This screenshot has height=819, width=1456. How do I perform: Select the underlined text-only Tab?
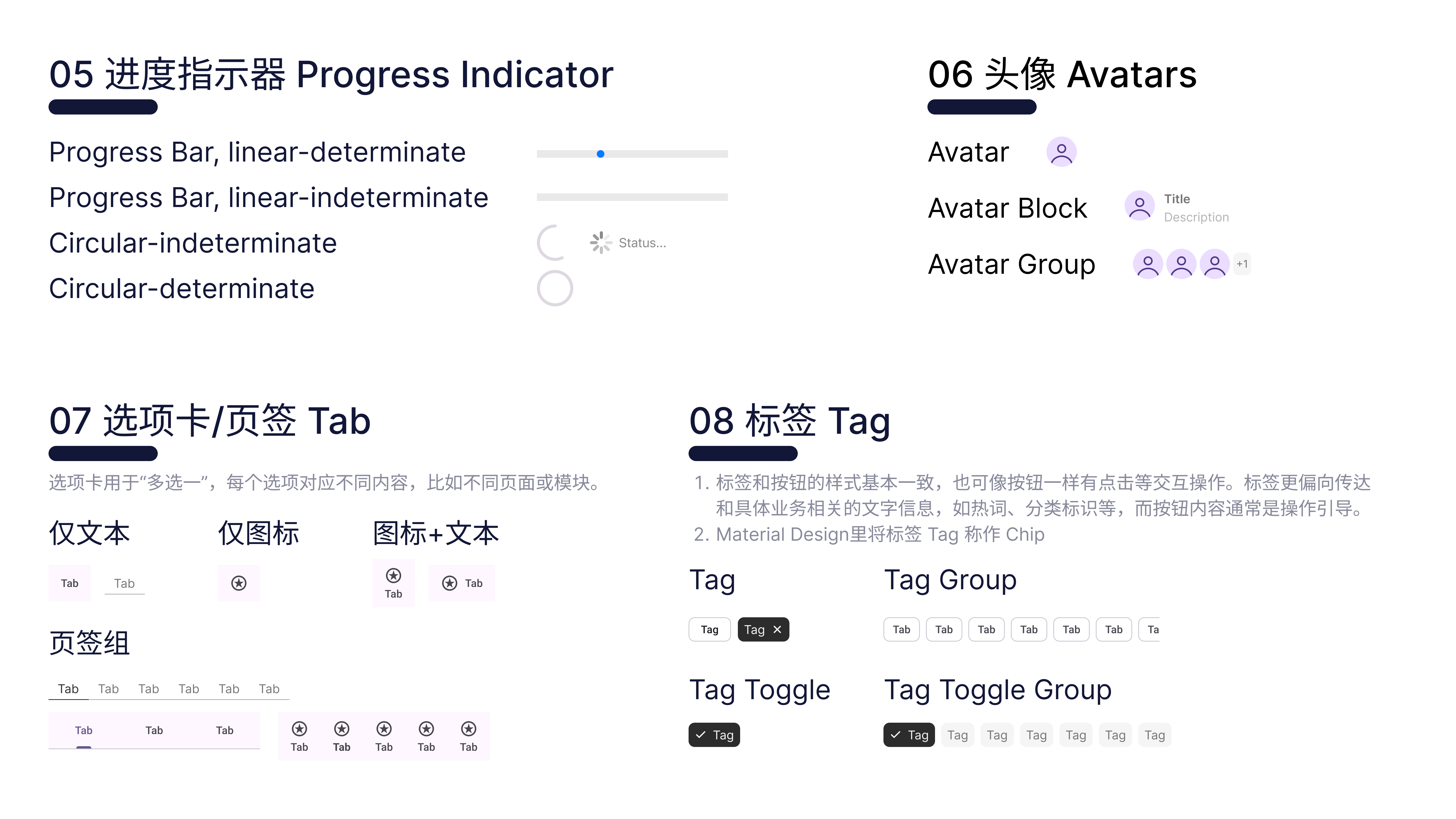[x=124, y=583]
